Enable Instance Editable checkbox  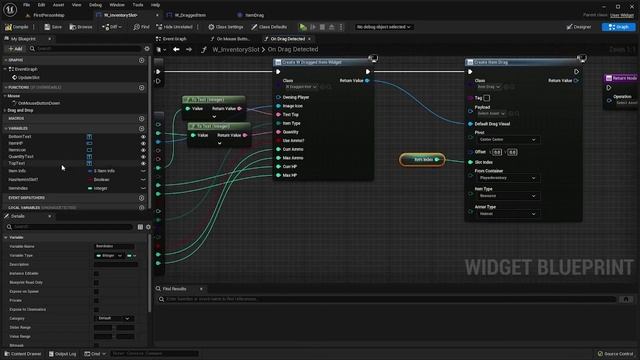pos(96,273)
